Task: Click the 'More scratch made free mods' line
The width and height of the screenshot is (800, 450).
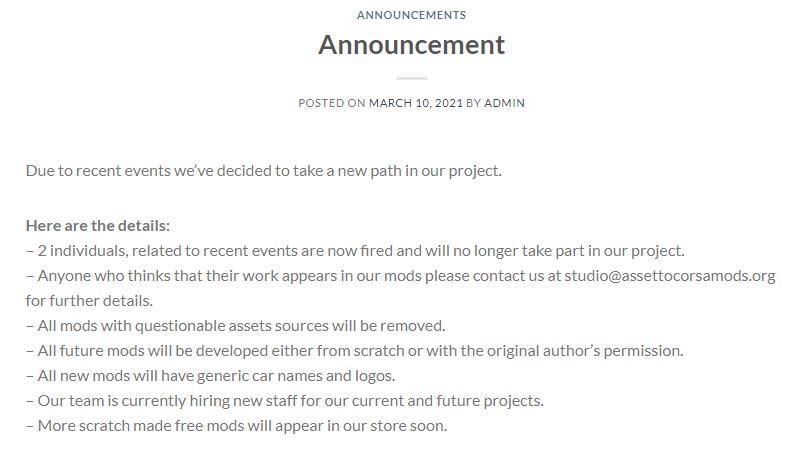Action: click(237, 426)
